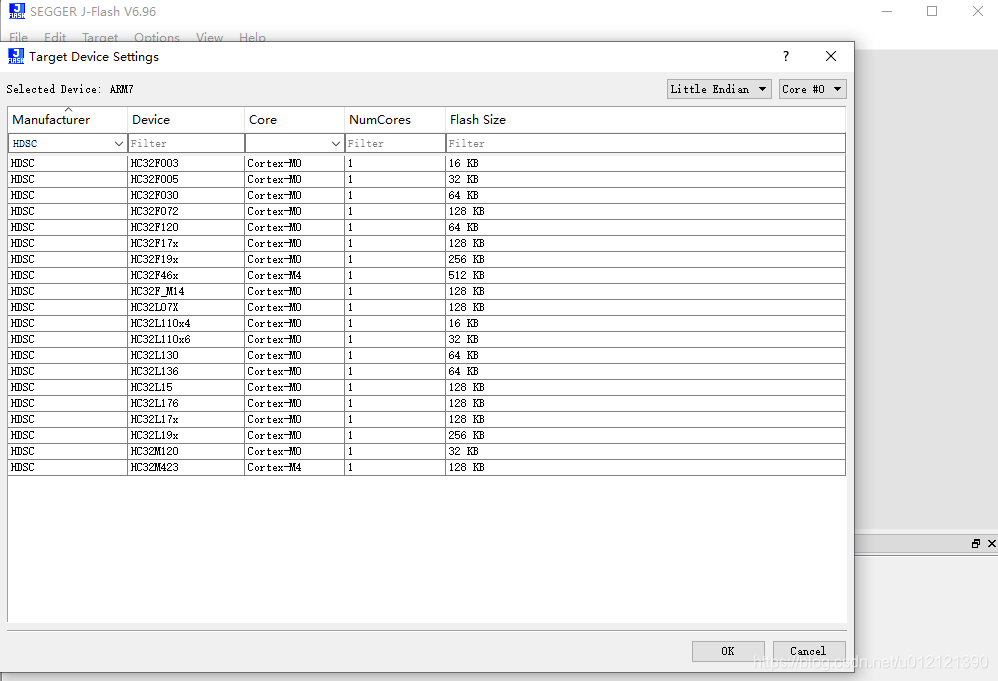Select the HC32F17x device row
Image resolution: width=998 pixels, height=681 pixels.
click(x=426, y=243)
